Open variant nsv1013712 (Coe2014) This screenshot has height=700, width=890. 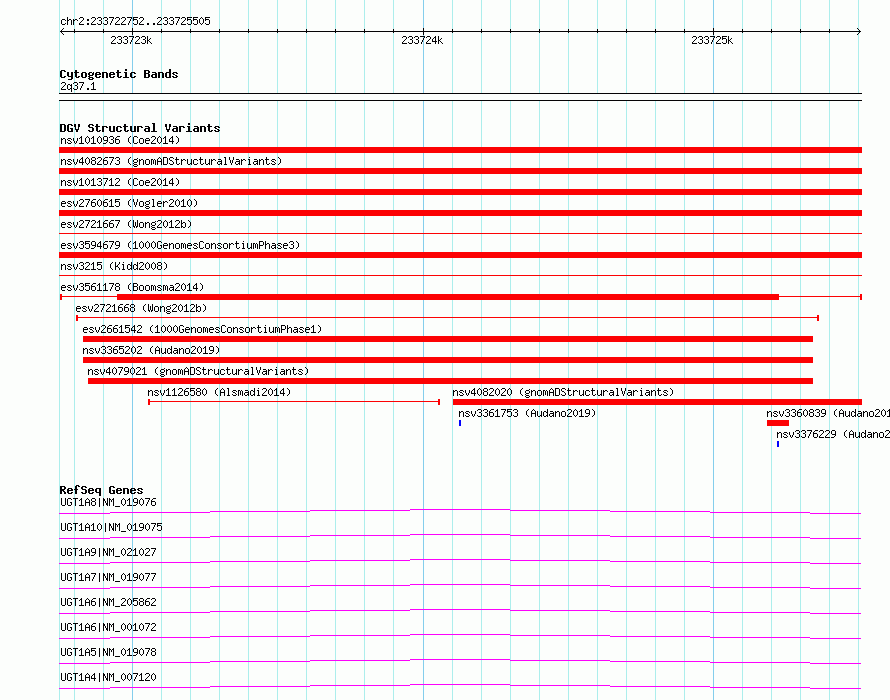[120, 182]
